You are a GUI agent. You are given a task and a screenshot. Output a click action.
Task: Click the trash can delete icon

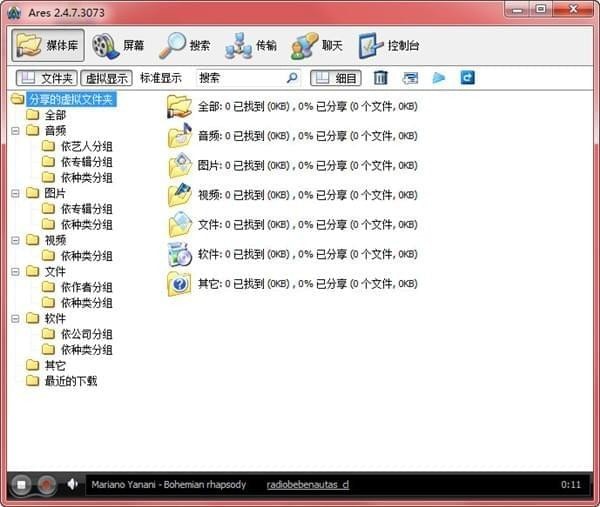(381, 78)
